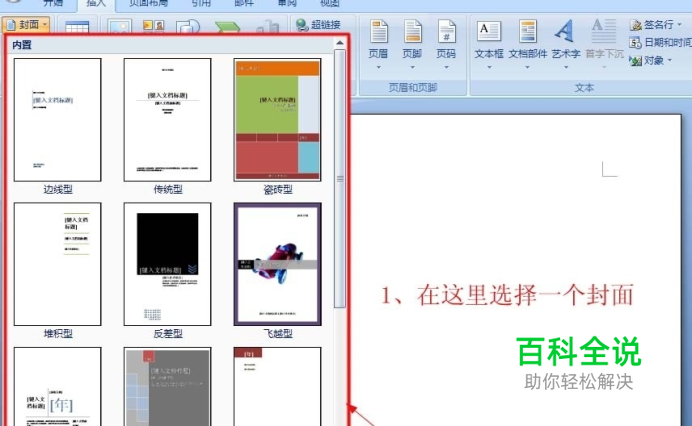Click the picture insert icon
Viewport: 692px width, 426px height.
click(120, 26)
